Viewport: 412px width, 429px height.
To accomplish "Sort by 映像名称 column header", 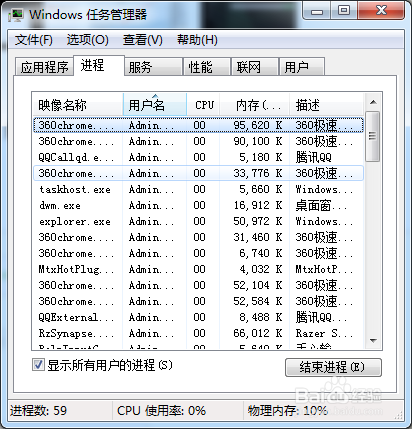I will coord(78,105).
